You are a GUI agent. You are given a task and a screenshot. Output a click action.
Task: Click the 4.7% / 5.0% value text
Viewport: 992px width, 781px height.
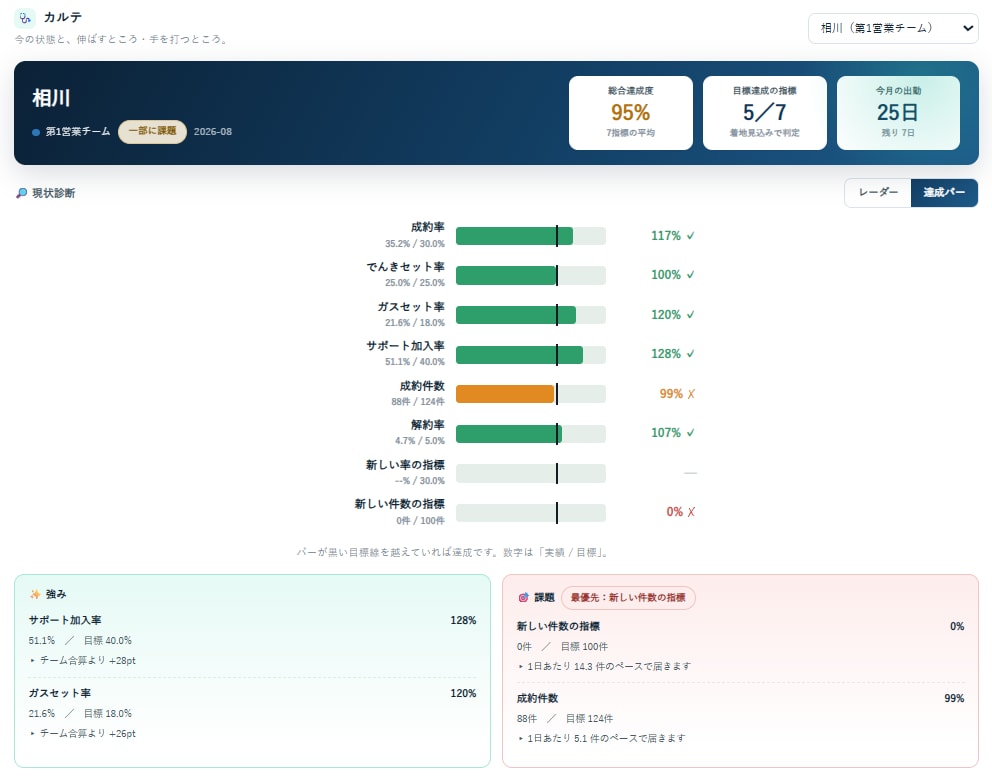tap(419, 440)
